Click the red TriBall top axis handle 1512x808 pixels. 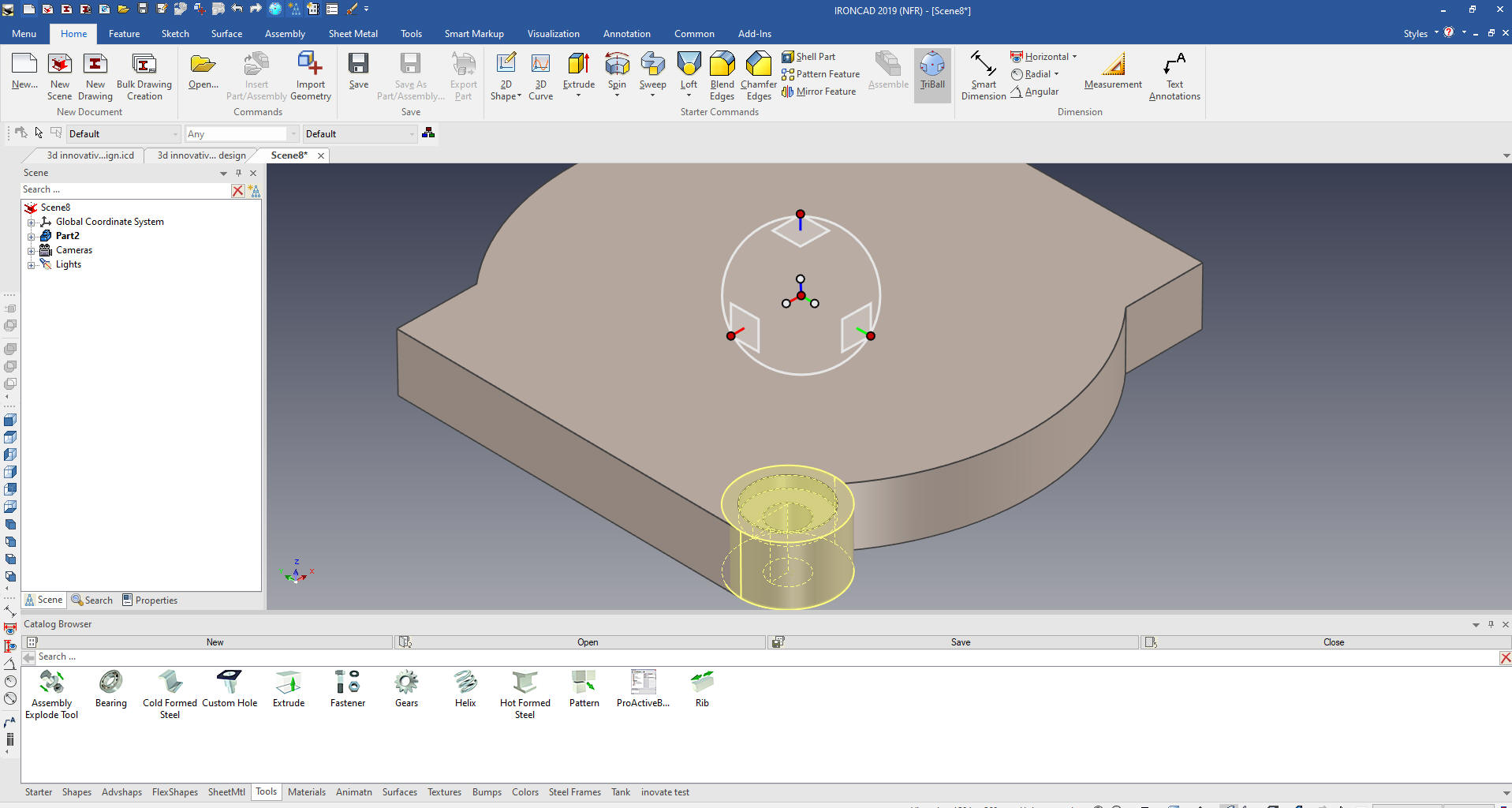coord(801,215)
